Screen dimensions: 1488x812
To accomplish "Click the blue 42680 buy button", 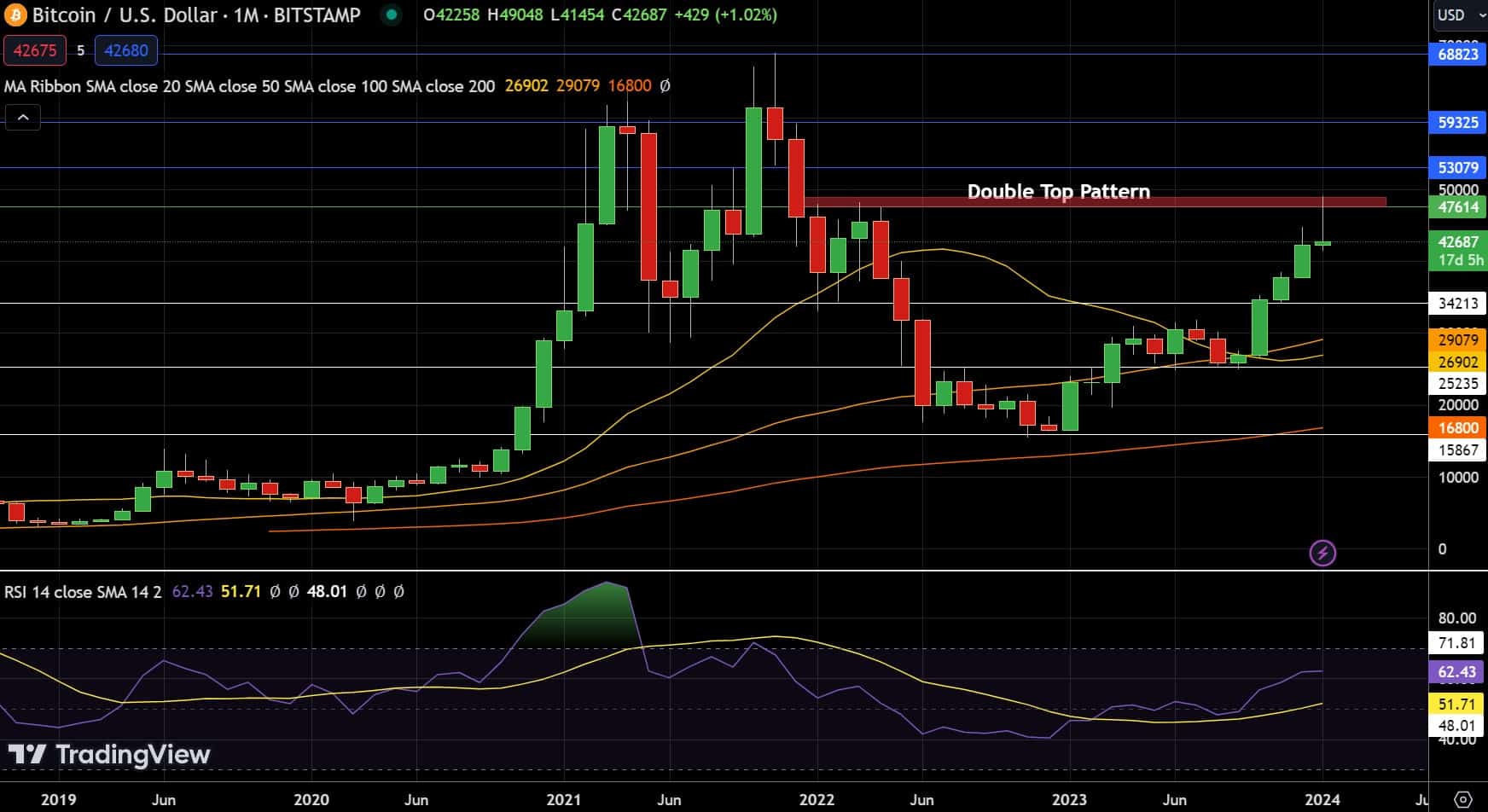I will [125, 50].
